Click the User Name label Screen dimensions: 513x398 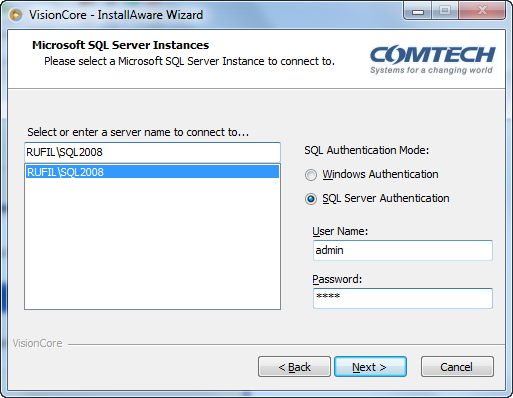(x=340, y=231)
